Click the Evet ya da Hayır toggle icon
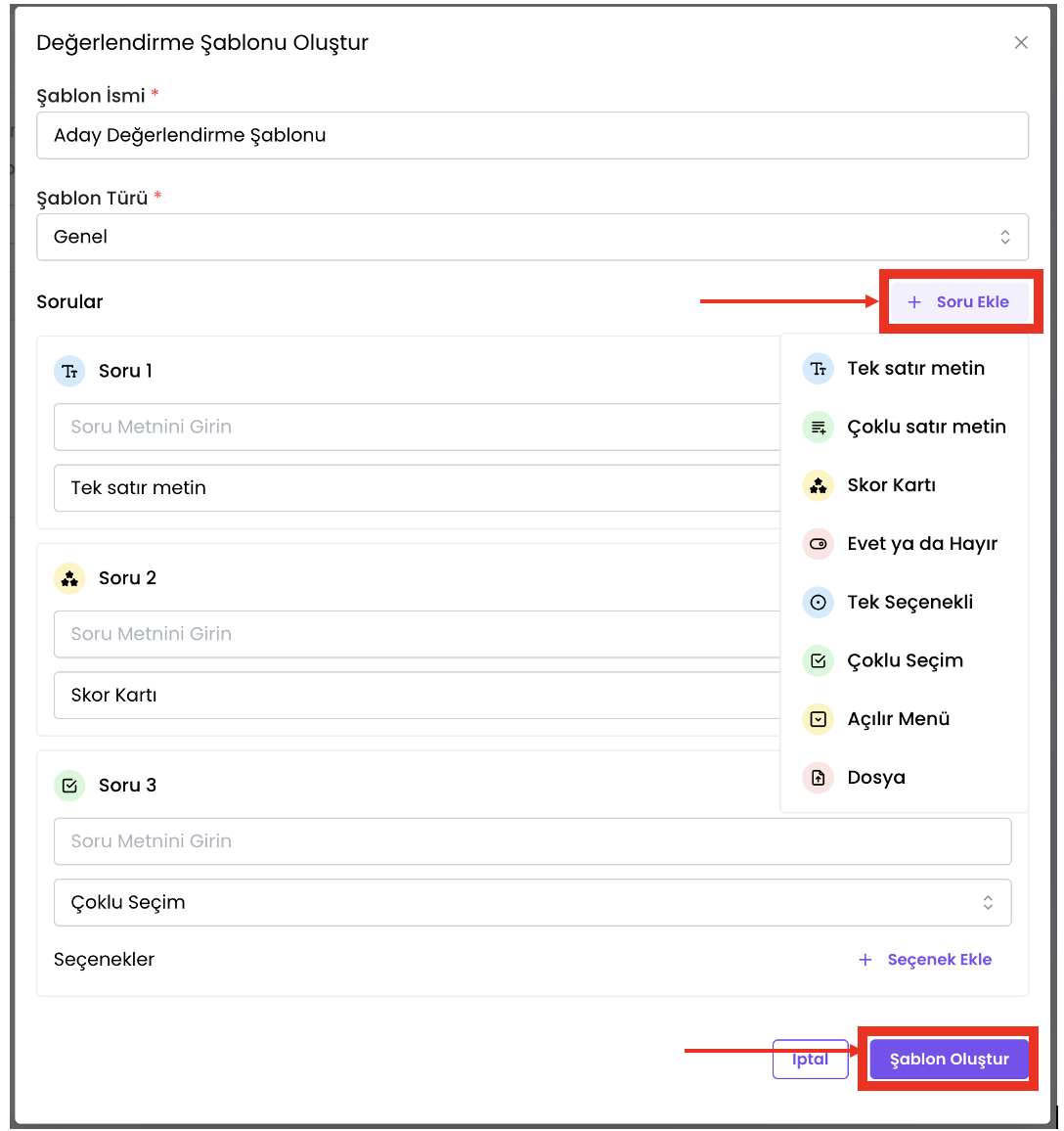Screen dimensions: 1064x1131 tap(818, 544)
